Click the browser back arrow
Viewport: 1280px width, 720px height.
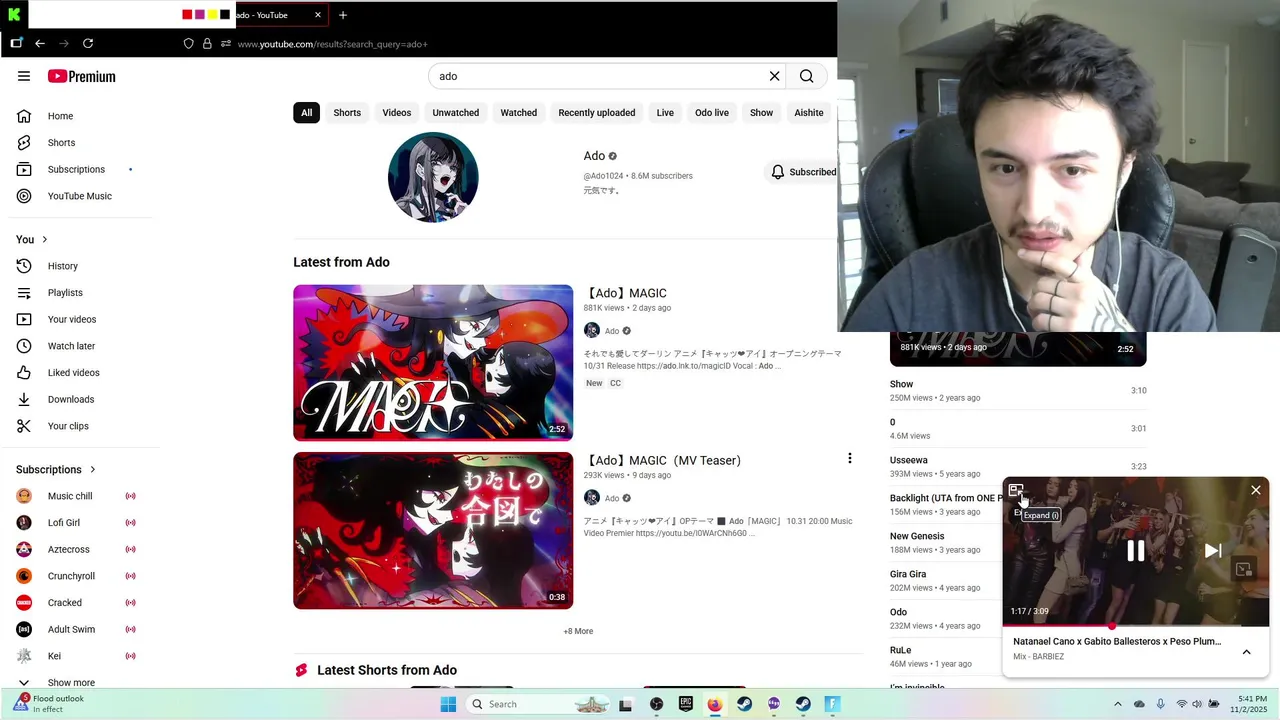(40, 44)
